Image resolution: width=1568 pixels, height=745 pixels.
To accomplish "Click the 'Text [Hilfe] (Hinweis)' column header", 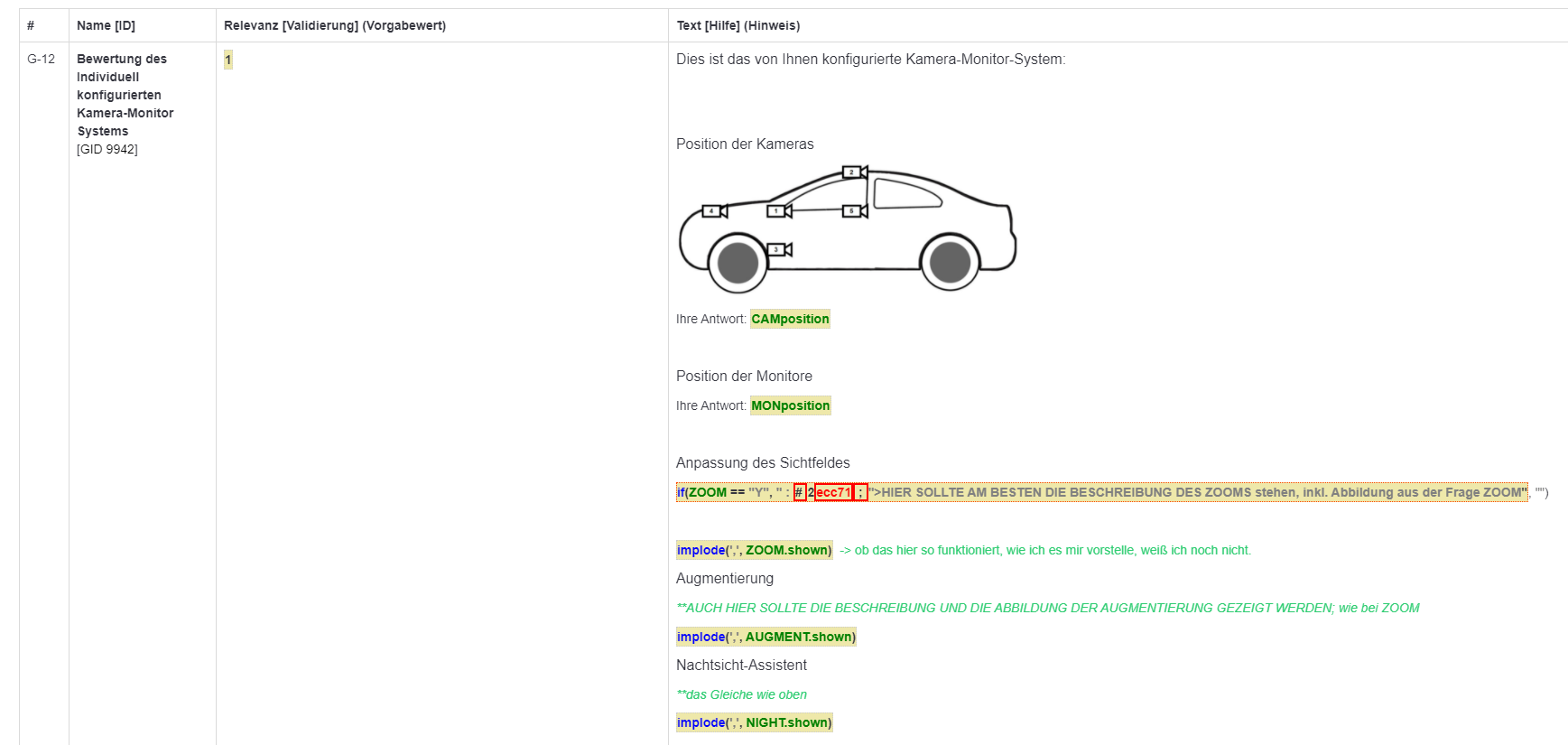I will coord(738,25).
